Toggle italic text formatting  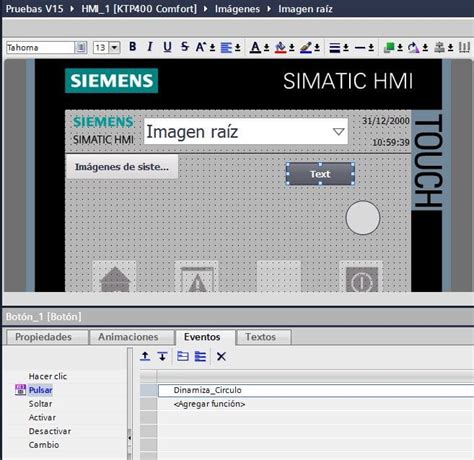pyautogui.click(x=150, y=47)
